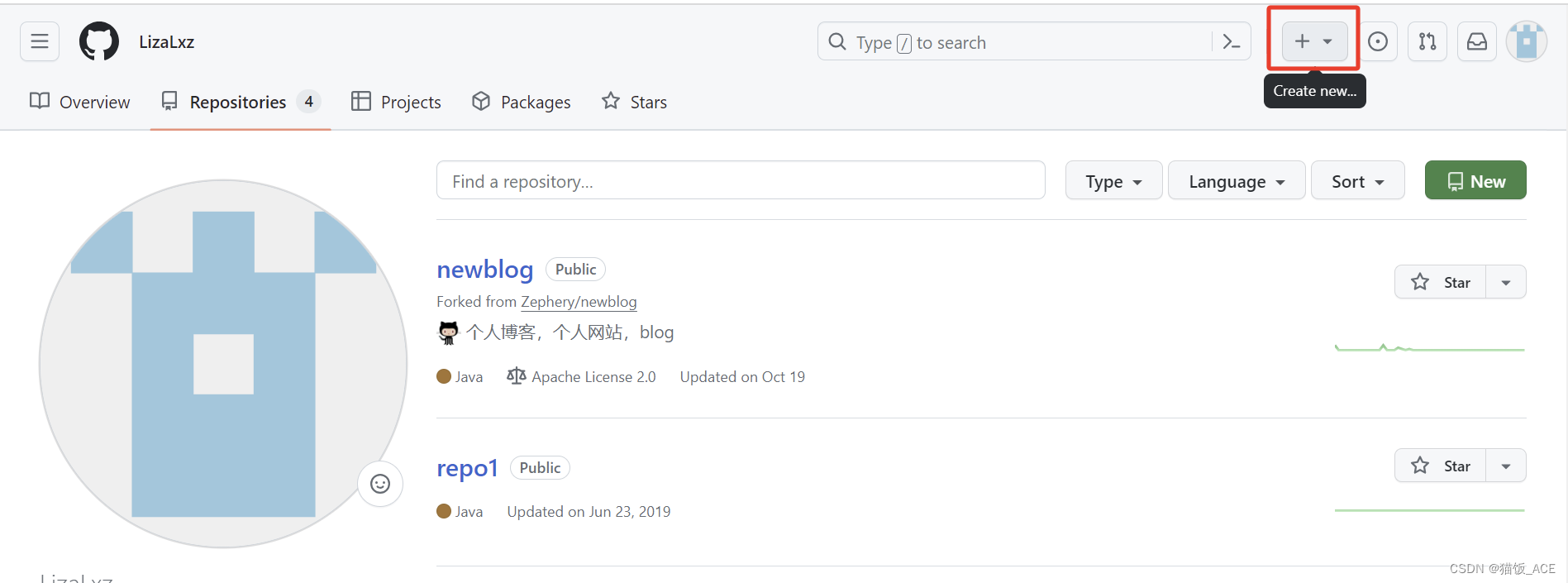Follow the Zephery/newblog fork source link
The width and height of the screenshot is (1568, 583).
[579, 302]
